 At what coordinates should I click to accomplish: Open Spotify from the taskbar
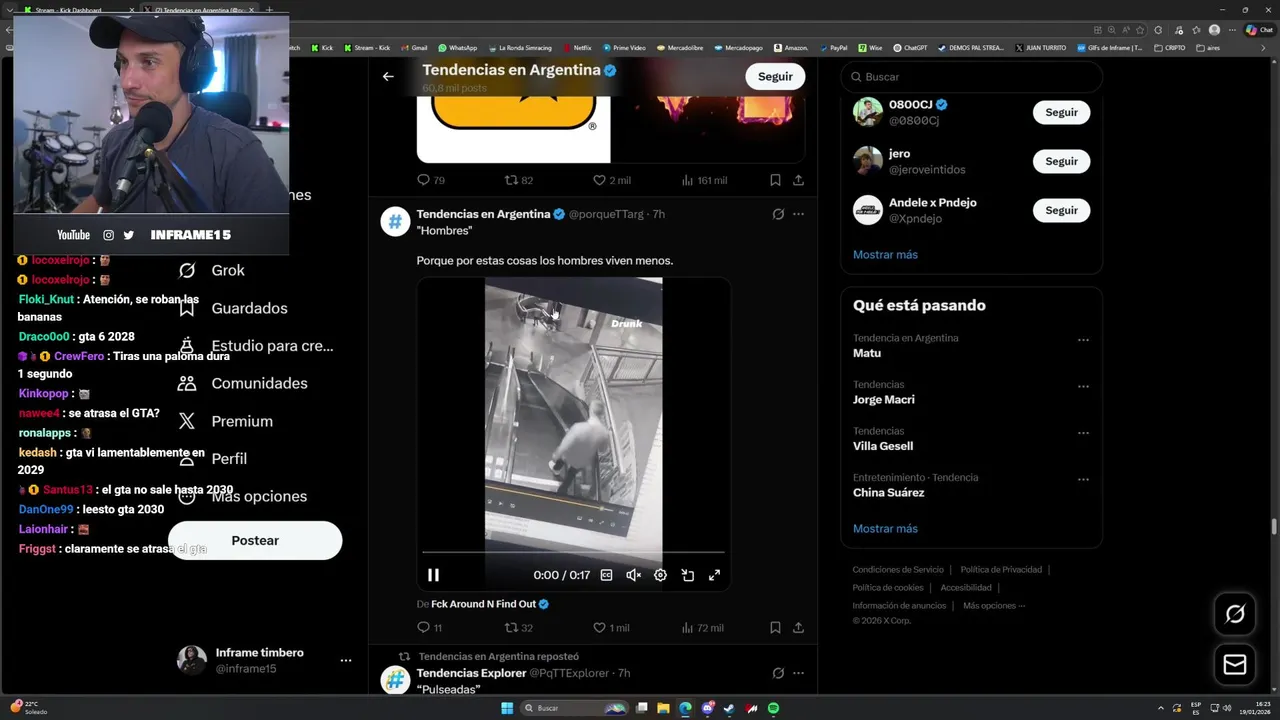tap(774, 708)
